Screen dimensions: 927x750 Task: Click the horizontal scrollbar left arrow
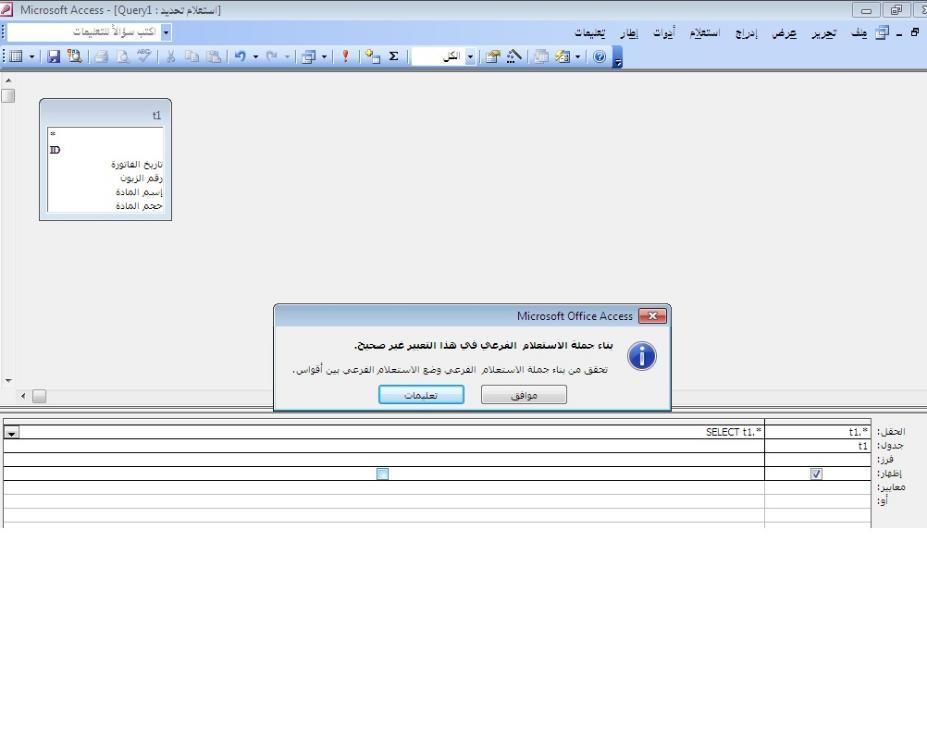point(23,396)
